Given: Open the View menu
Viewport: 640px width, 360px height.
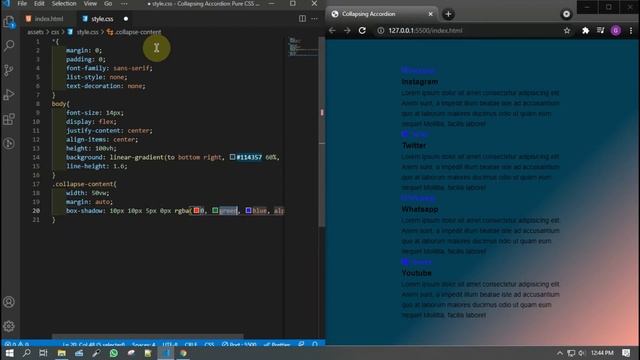Looking at the screenshot, I should [90, 4].
